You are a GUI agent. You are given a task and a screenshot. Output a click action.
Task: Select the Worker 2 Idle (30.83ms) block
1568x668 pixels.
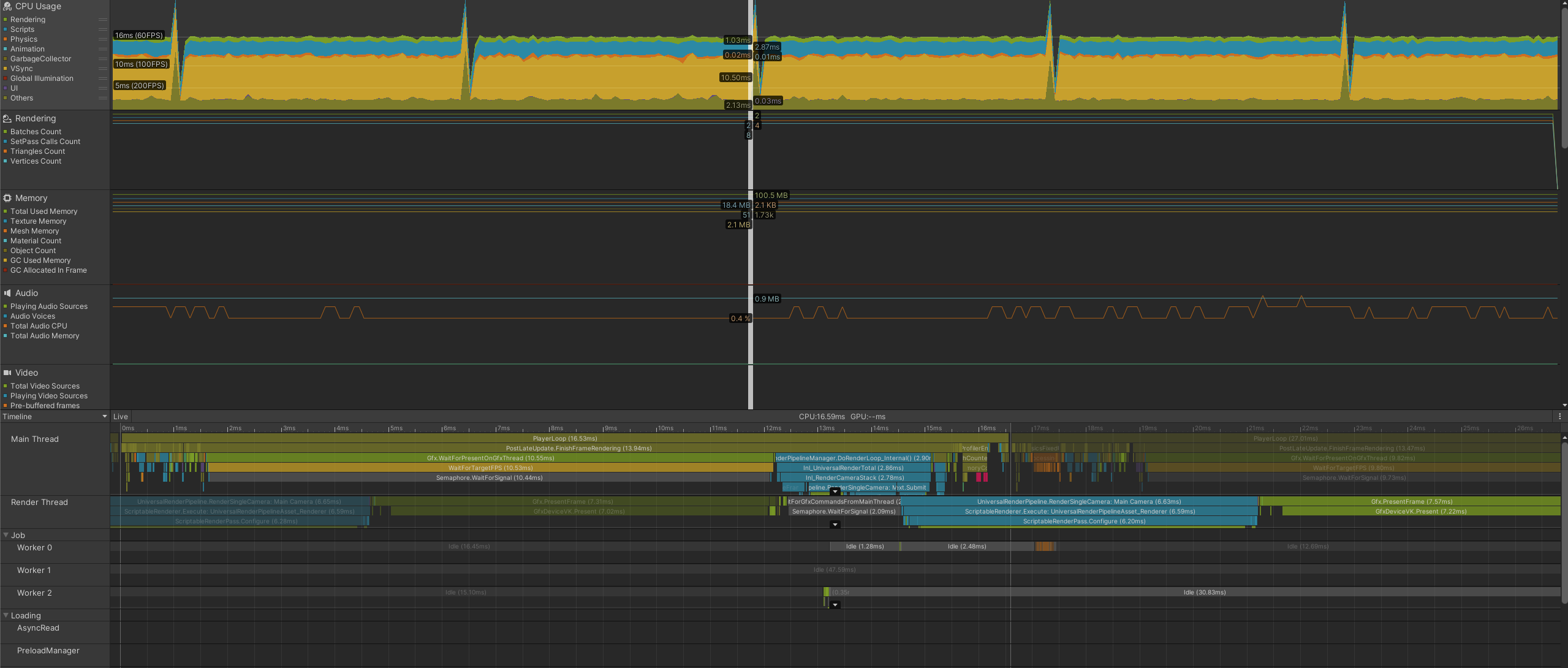(1204, 593)
